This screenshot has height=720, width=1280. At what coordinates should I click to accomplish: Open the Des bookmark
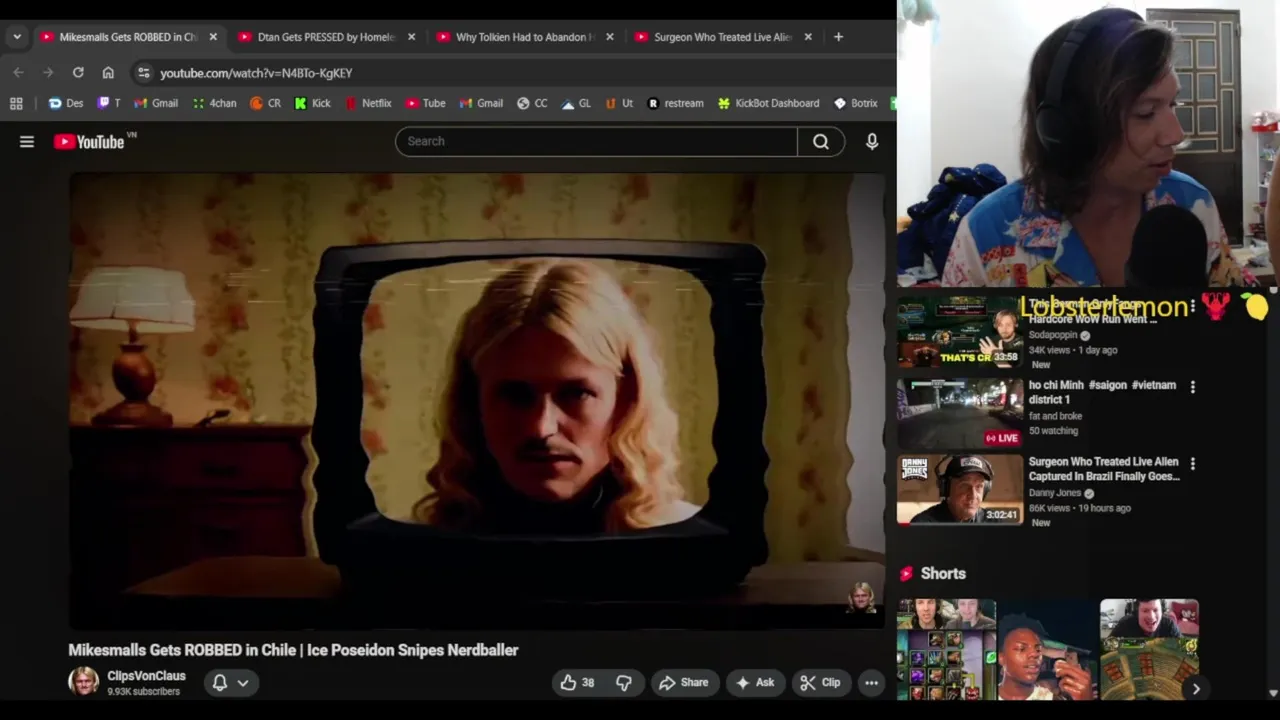tap(65, 103)
